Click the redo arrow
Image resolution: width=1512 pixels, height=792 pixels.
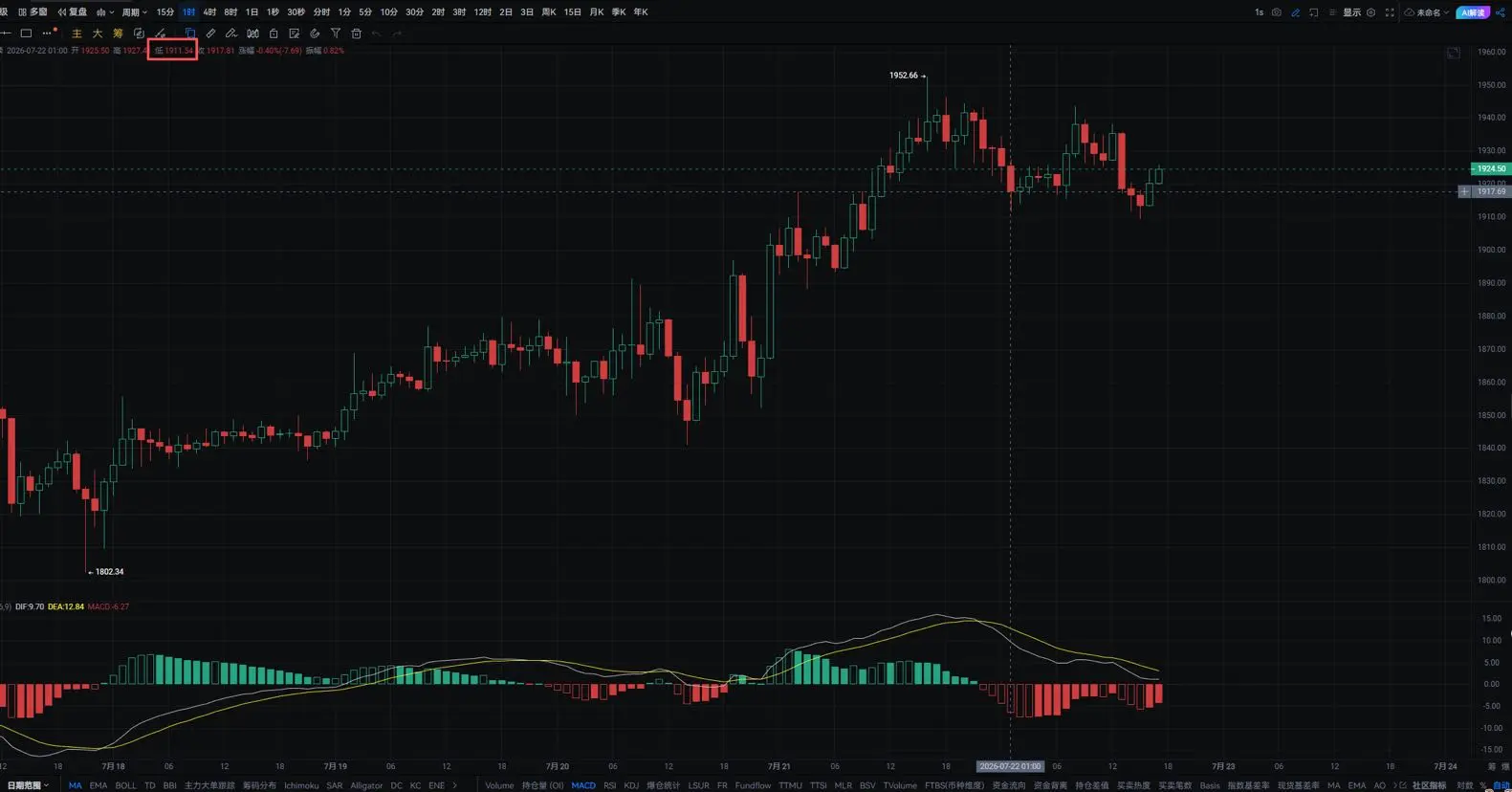point(398,33)
